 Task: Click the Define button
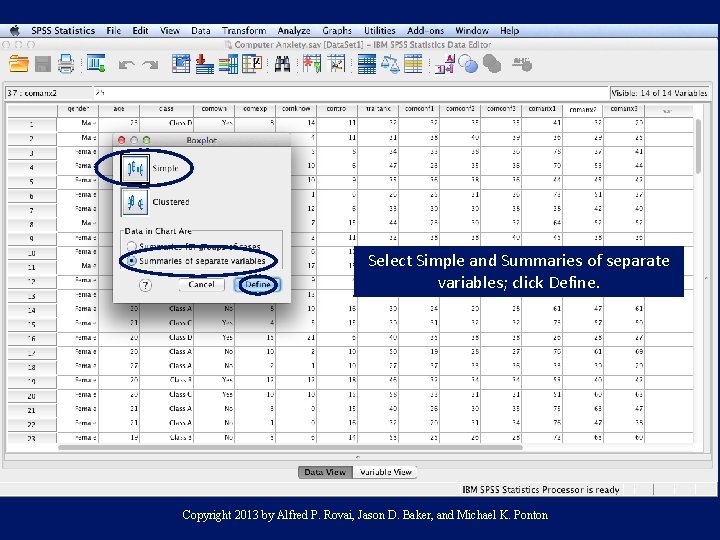258,285
